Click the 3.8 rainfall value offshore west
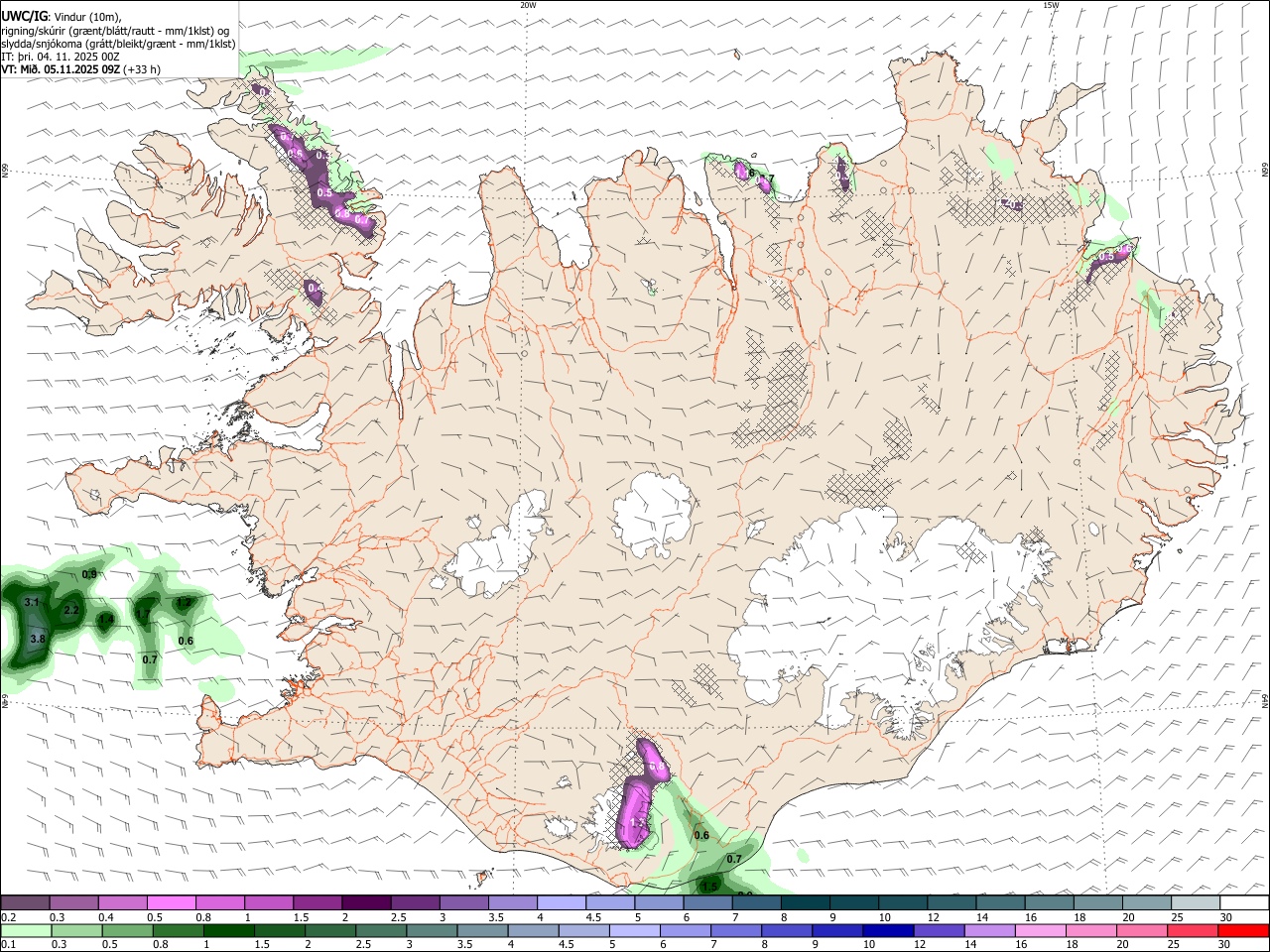 point(38,640)
